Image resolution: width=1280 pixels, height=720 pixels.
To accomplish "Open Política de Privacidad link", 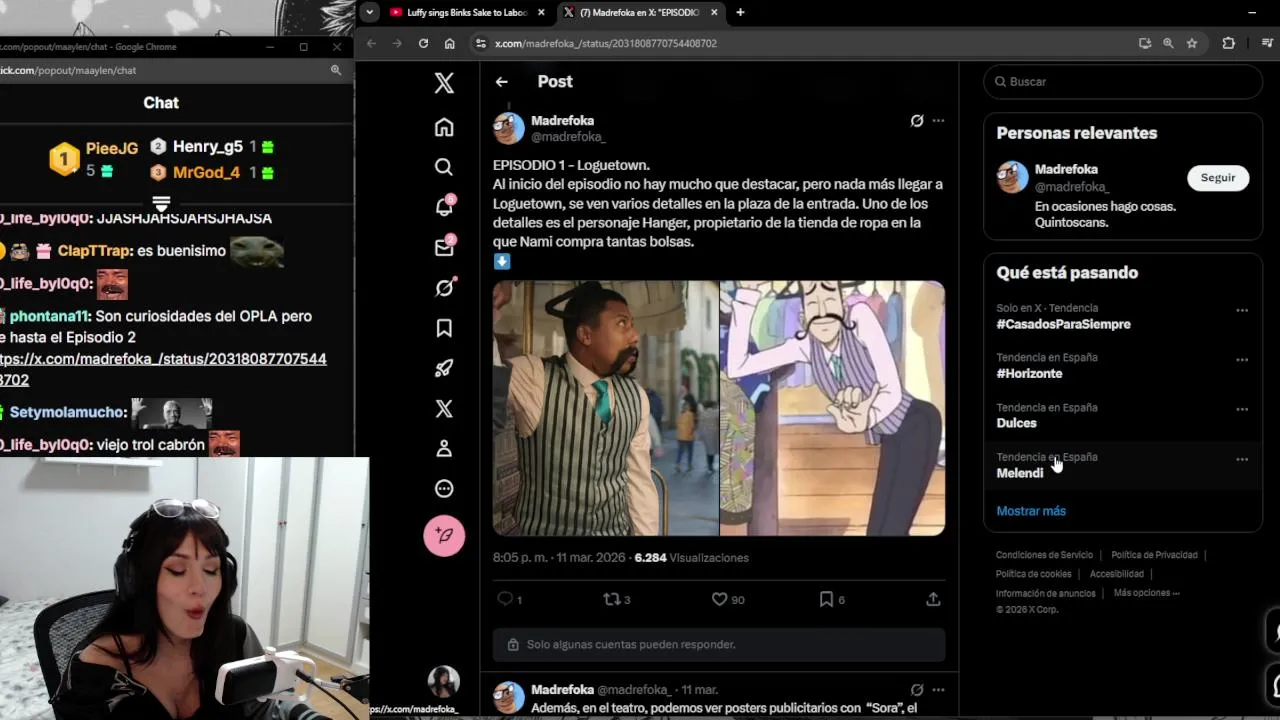I will pyautogui.click(x=1154, y=555).
